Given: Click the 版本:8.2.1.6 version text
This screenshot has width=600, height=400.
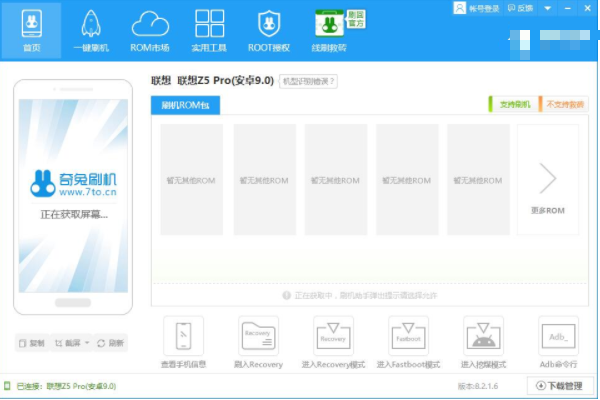Looking at the screenshot, I should tap(478, 386).
